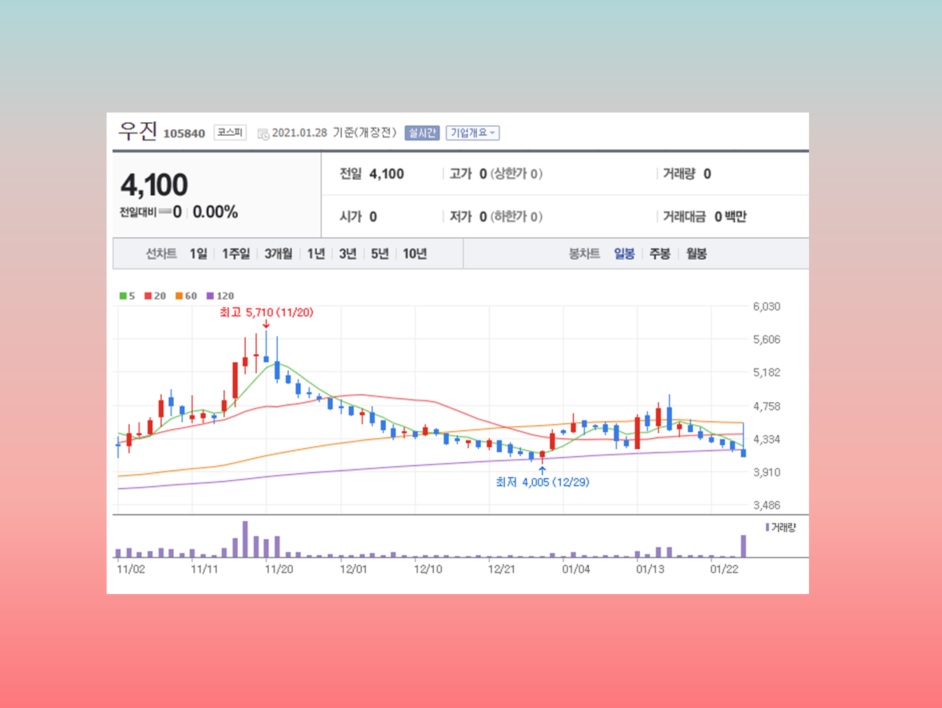Click the 실시간 button
The height and width of the screenshot is (708, 942).
(x=422, y=133)
